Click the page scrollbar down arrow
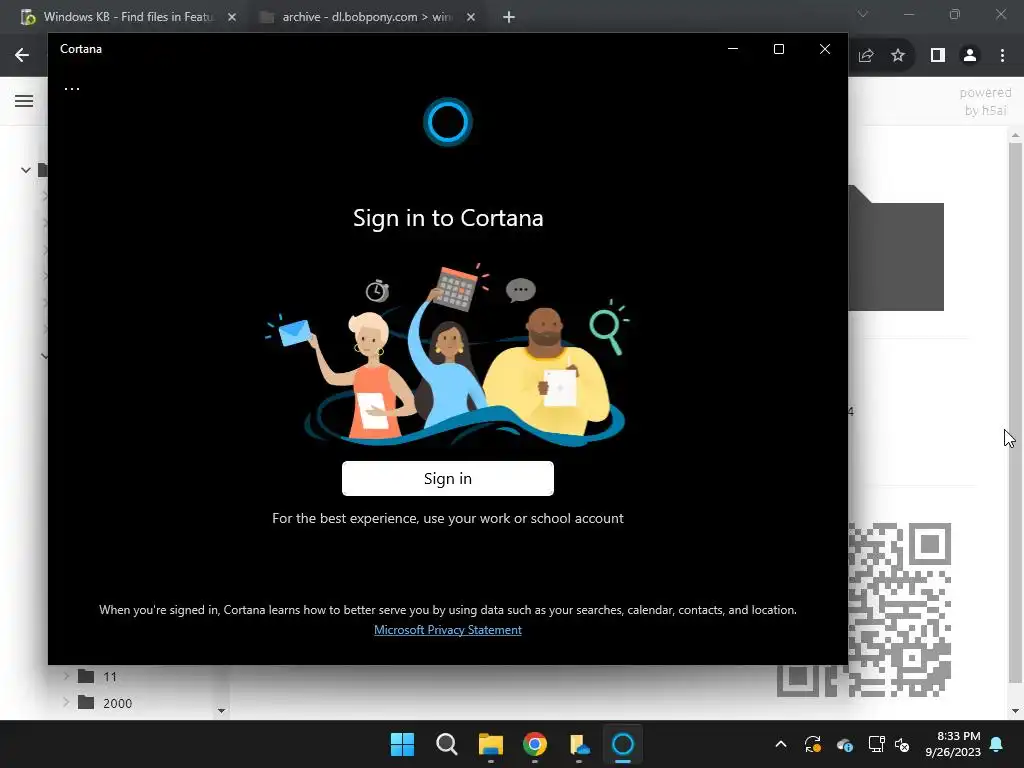The height and width of the screenshot is (768, 1024). [1015, 711]
